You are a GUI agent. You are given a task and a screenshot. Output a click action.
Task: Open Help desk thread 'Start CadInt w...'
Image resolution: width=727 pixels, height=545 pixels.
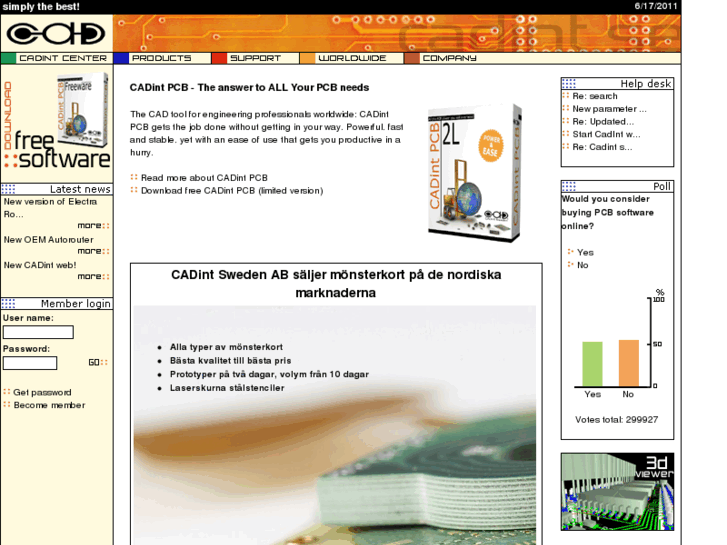pos(606,135)
